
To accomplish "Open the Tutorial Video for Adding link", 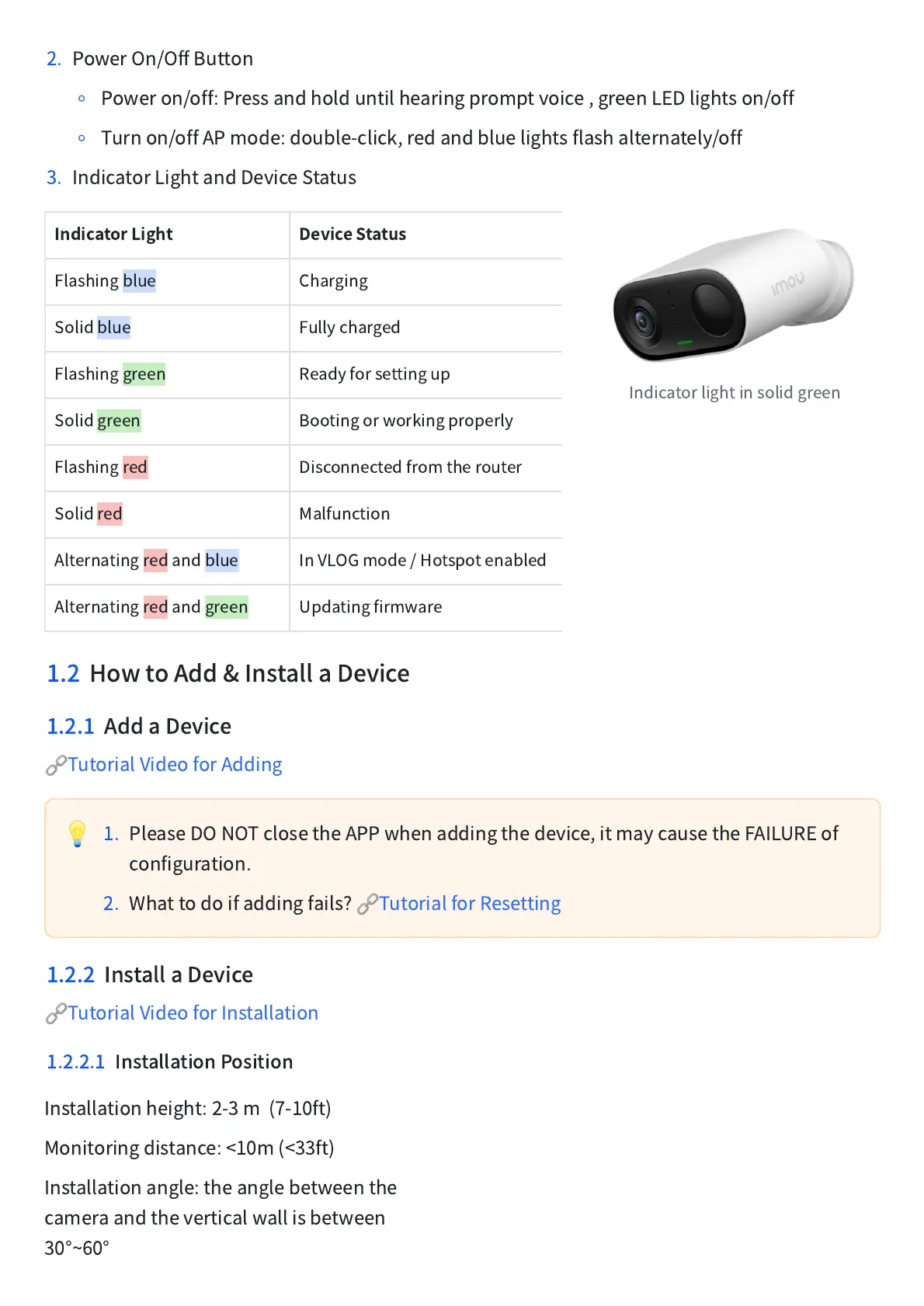I will tap(175, 765).
